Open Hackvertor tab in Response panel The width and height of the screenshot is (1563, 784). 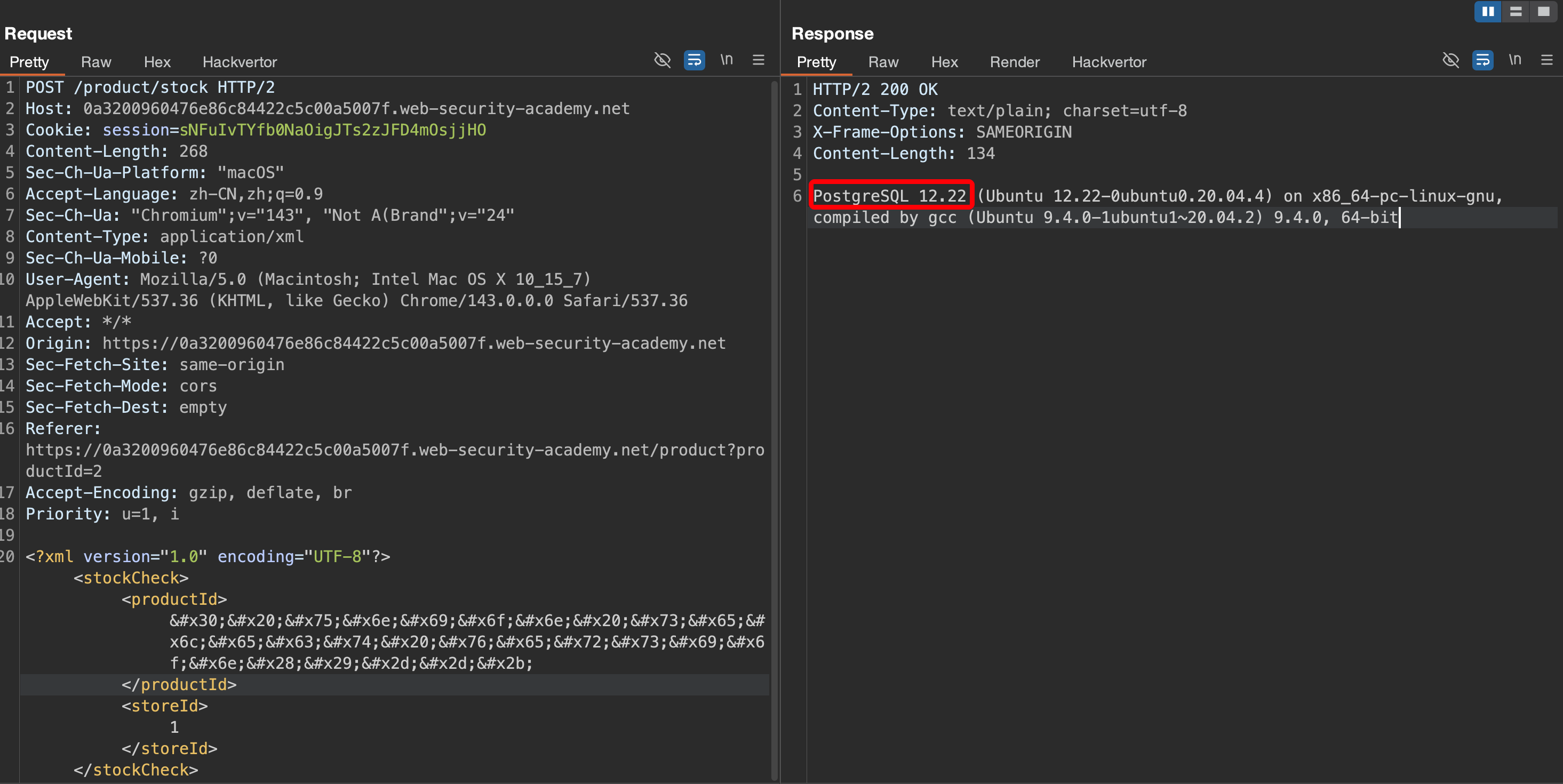point(1109,62)
